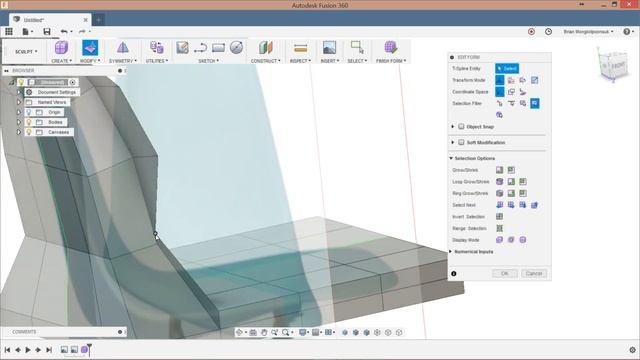
Task: Click the first Select Next icon
Action: [499, 205]
